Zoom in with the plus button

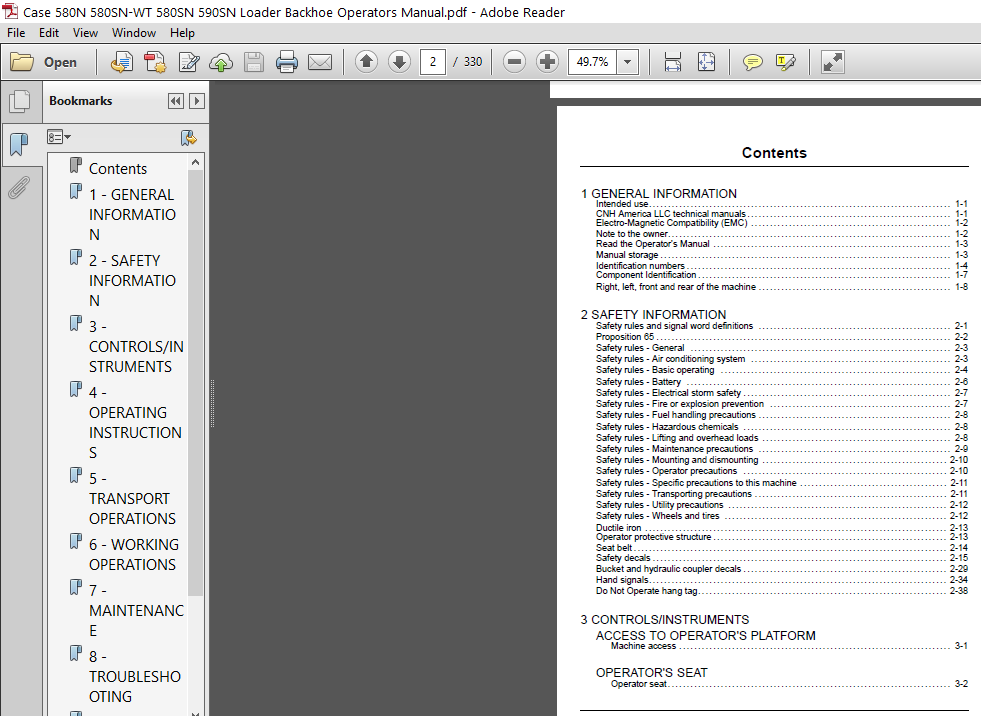547,62
